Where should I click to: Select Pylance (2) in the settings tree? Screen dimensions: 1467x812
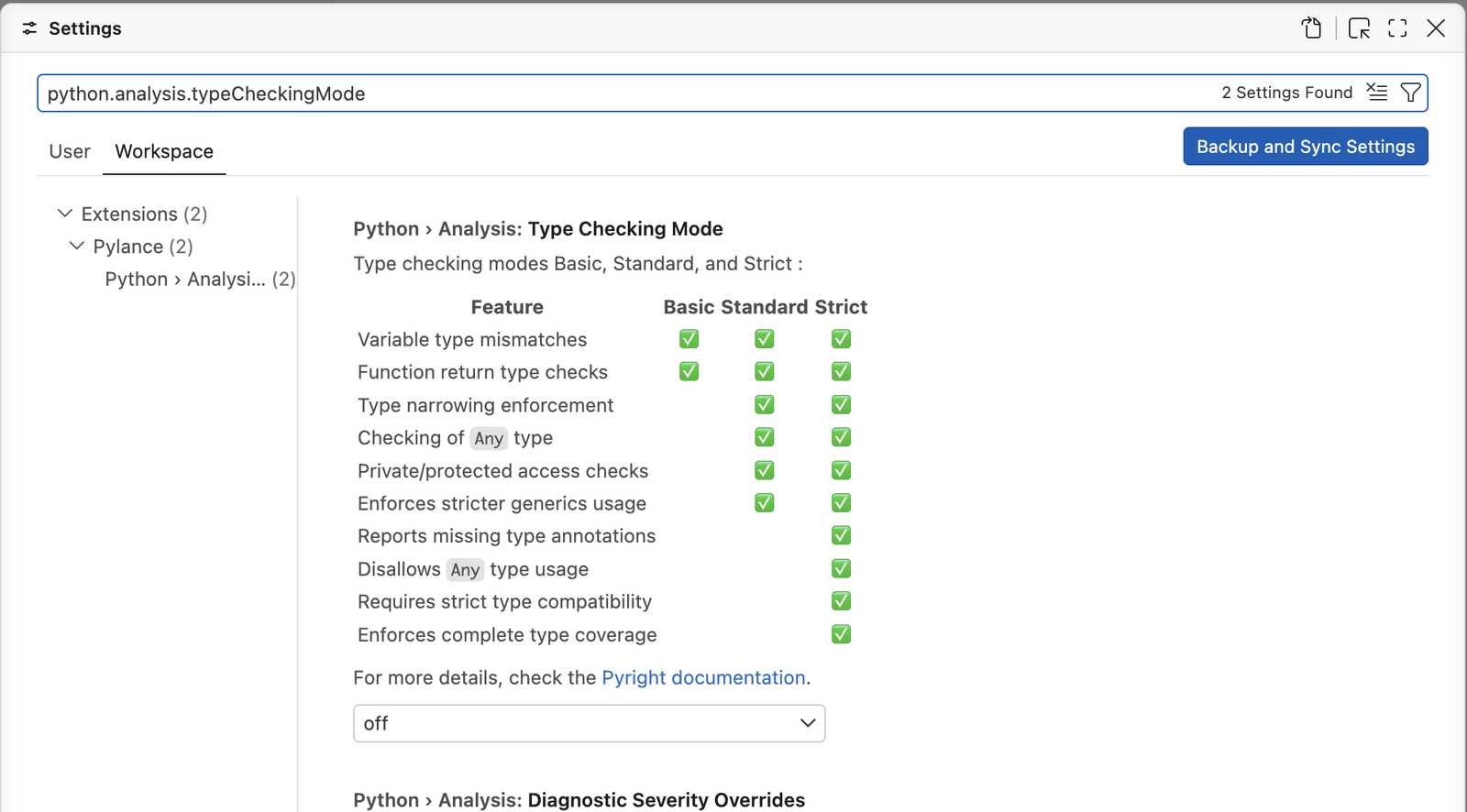(143, 247)
